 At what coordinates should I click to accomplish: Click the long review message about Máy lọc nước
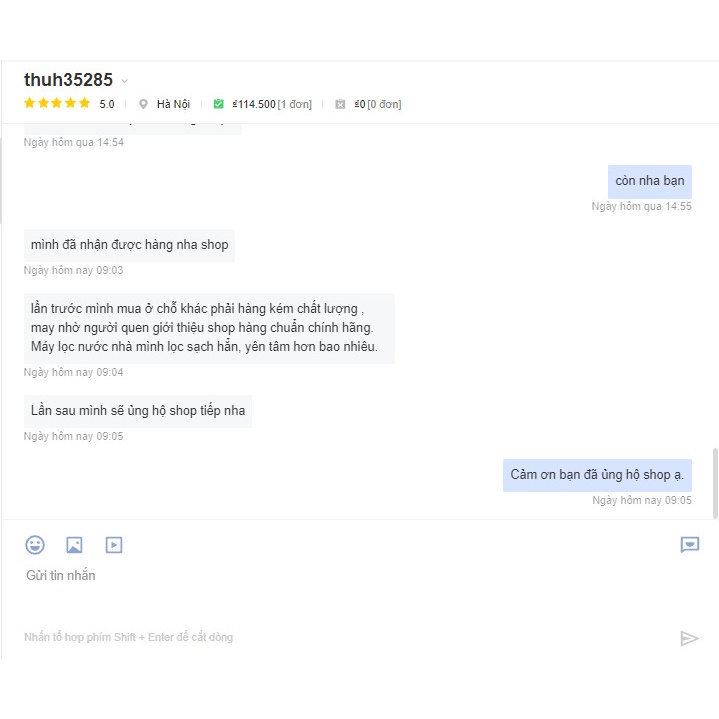pos(208,328)
